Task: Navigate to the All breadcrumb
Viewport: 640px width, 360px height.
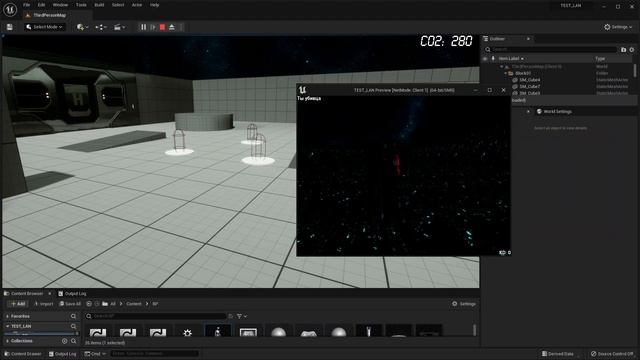Action: 113,304
